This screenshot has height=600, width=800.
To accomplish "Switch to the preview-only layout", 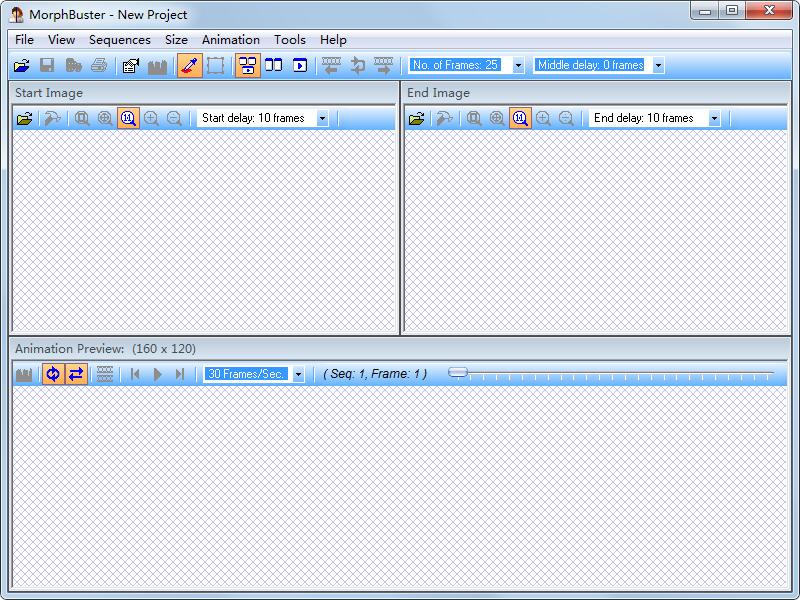I will click(x=300, y=65).
